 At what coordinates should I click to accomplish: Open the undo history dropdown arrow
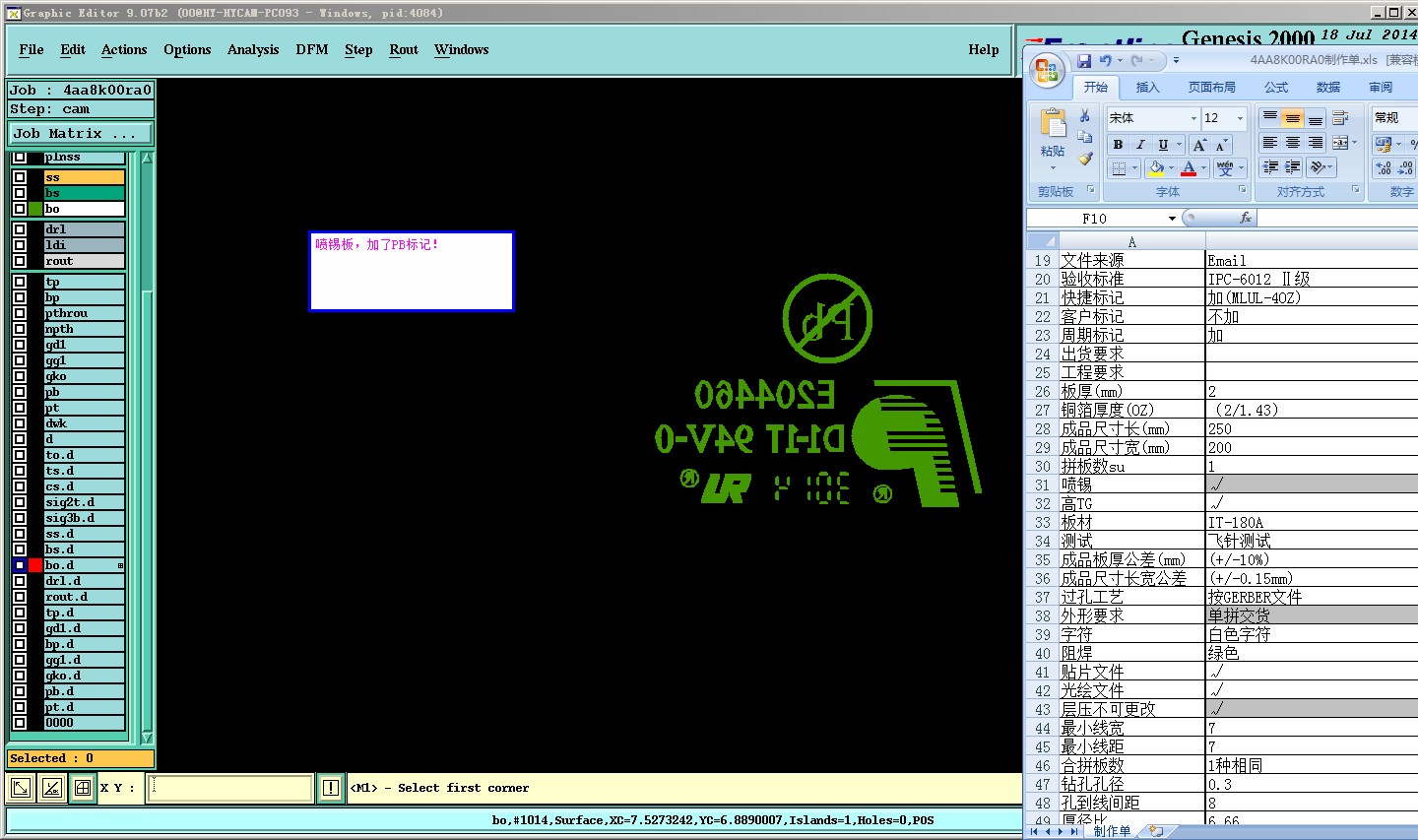coord(1120,61)
